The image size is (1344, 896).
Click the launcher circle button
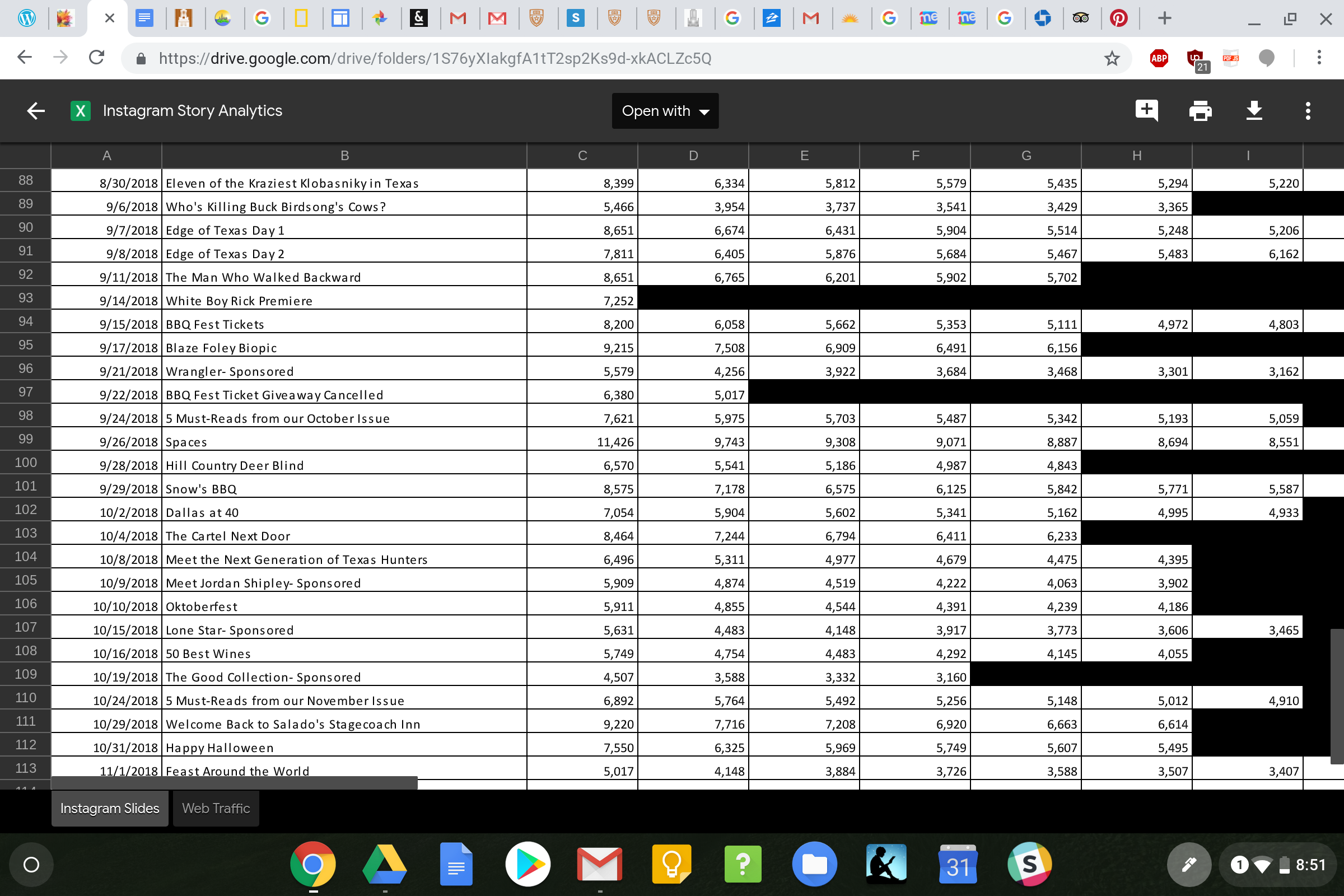(x=31, y=865)
